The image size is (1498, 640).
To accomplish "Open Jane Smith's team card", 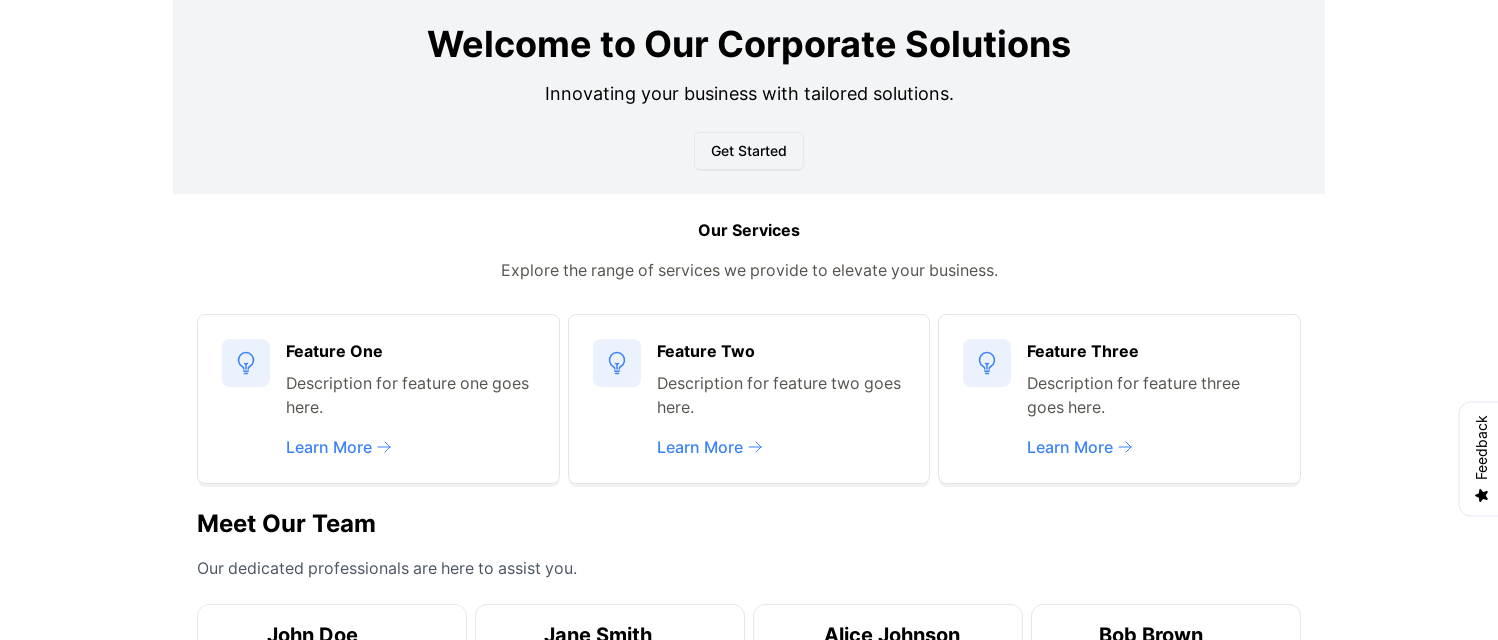I will pos(610,625).
